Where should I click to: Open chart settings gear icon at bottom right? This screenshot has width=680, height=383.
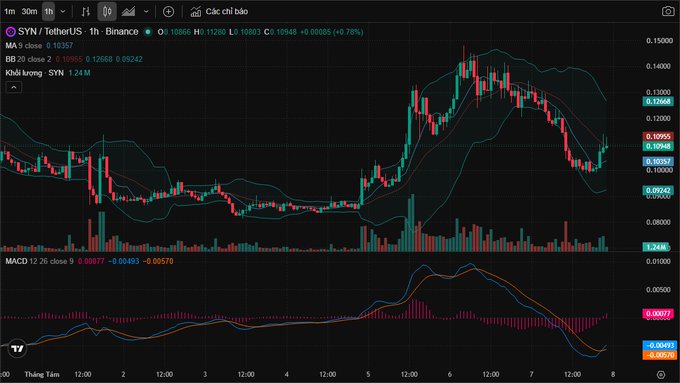tap(661, 374)
